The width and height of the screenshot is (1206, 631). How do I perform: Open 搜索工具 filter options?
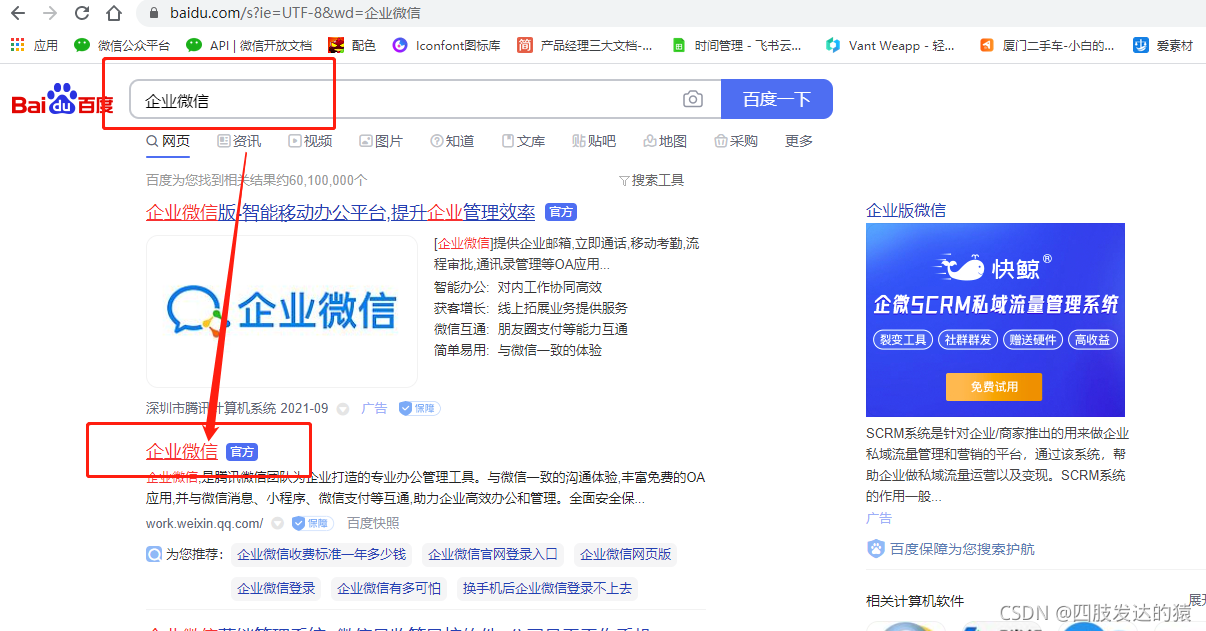coord(652,180)
